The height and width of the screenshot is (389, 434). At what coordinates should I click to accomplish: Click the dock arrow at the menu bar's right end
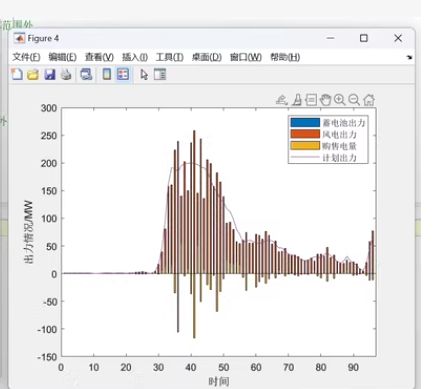click(x=409, y=57)
